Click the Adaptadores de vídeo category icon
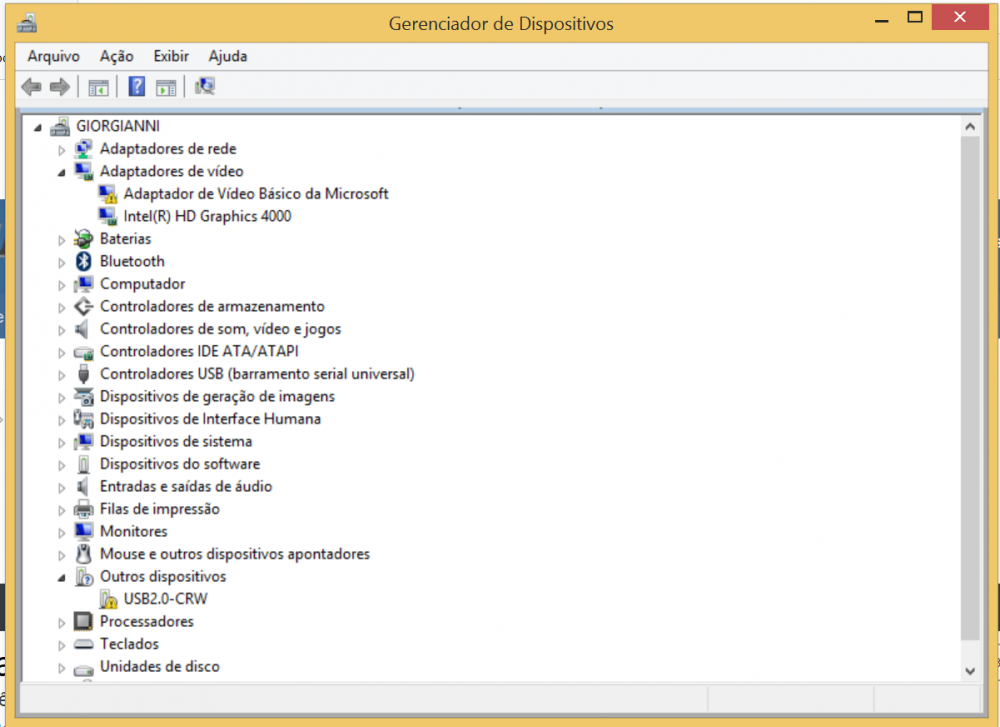Screen dimensions: 1000x727 pyautogui.click(x=84, y=171)
